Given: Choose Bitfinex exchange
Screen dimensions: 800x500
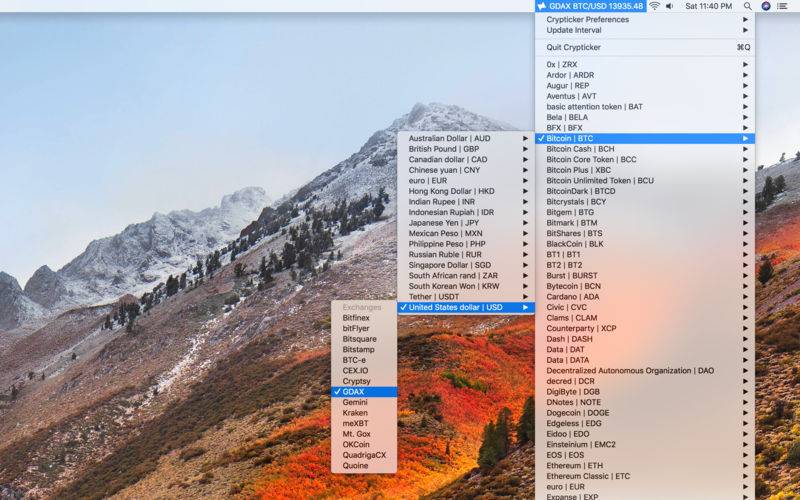Looking at the screenshot, I should (364, 318).
